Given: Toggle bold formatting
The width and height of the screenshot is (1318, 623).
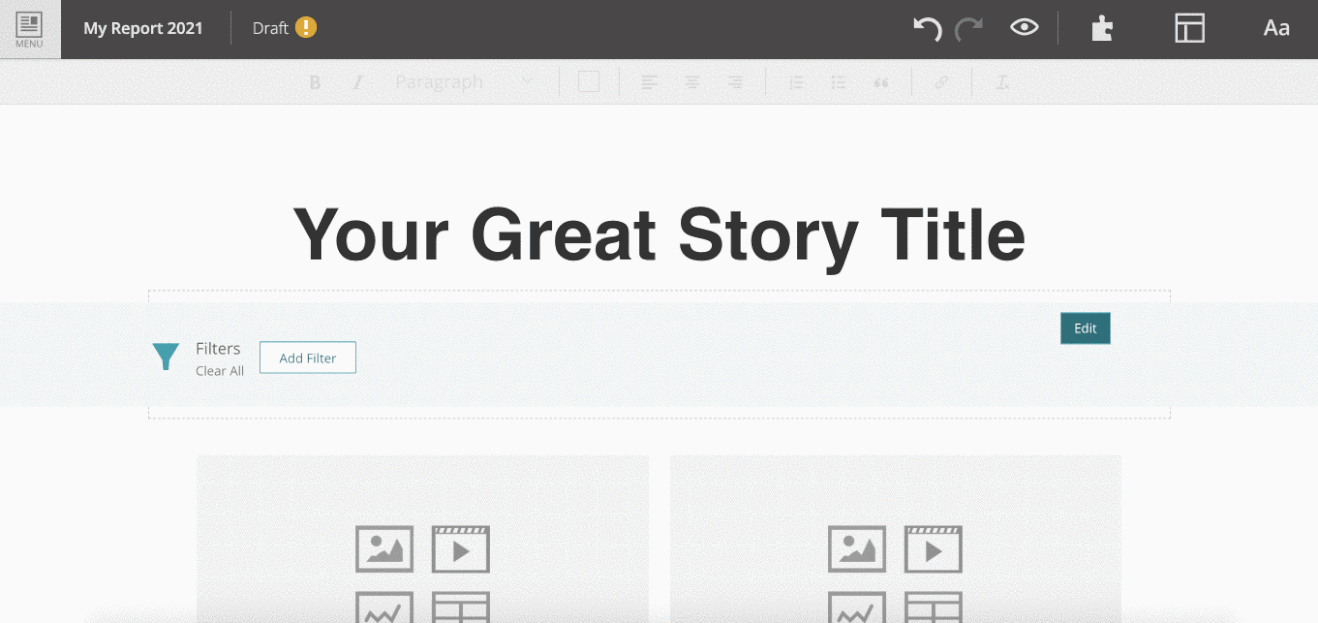Looking at the screenshot, I should coord(315,83).
